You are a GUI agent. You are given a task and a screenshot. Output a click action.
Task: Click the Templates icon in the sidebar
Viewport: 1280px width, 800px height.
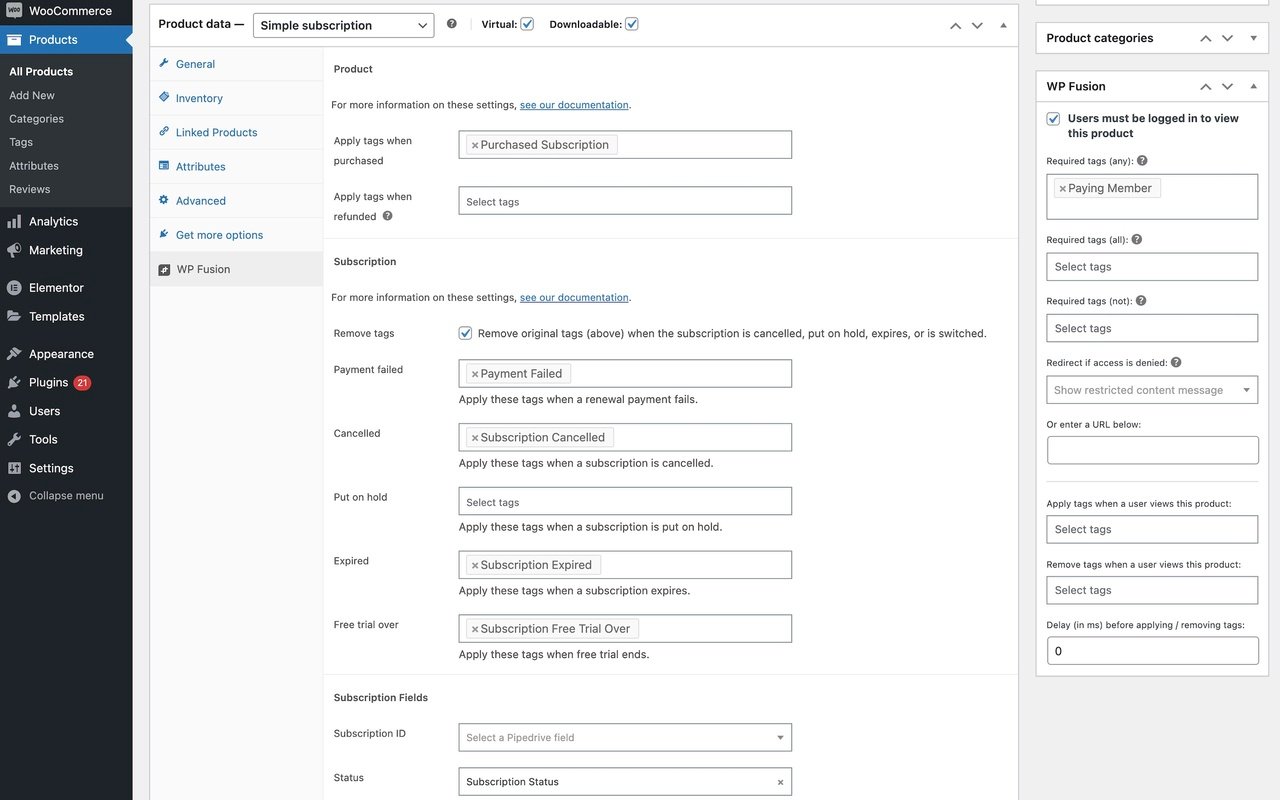(13, 315)
